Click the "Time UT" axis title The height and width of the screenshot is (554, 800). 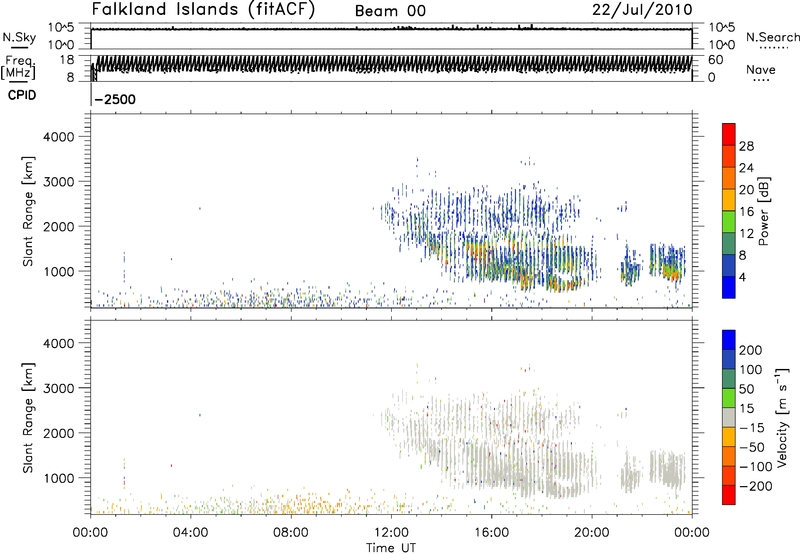[x=391, y=548]
